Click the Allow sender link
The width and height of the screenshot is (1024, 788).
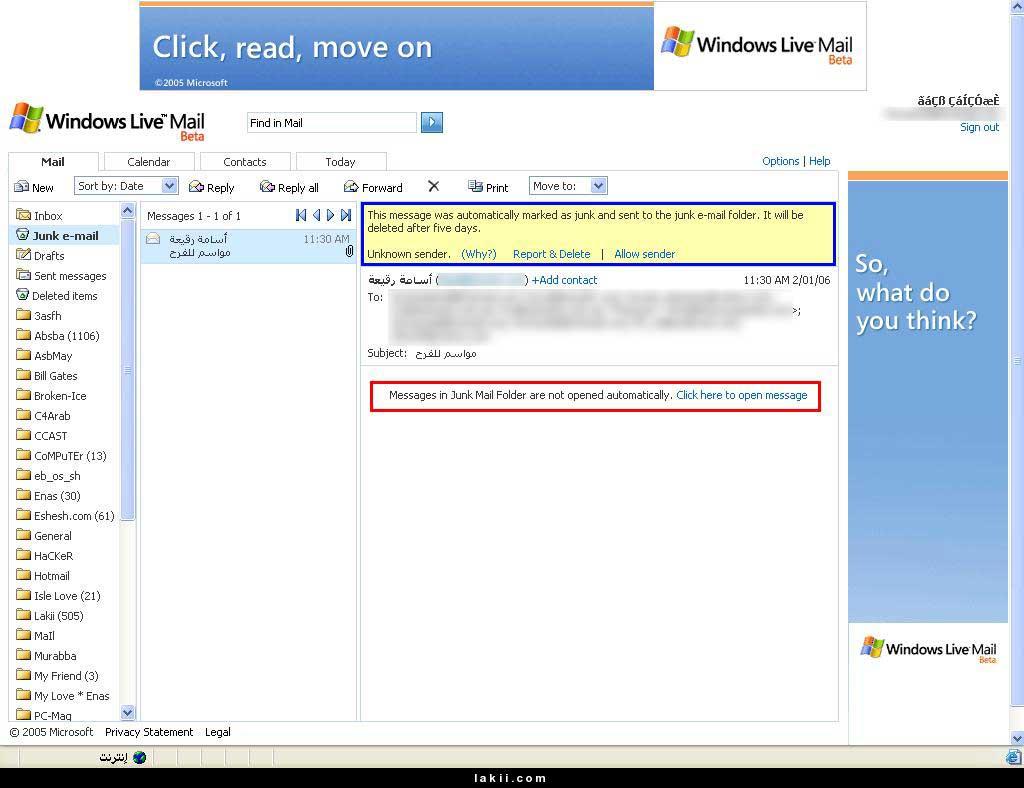[x=645, y=254]
